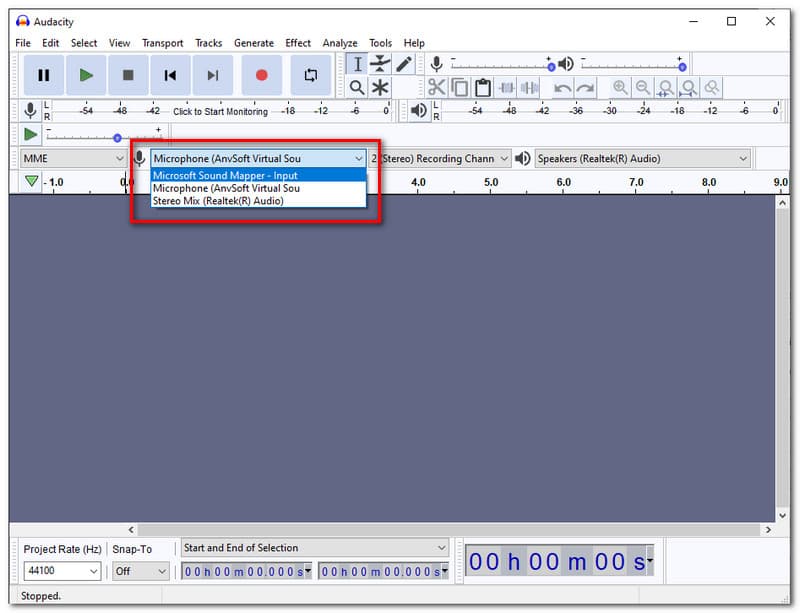
Task: Click Fit project to width icon
Action: (688, 88)
